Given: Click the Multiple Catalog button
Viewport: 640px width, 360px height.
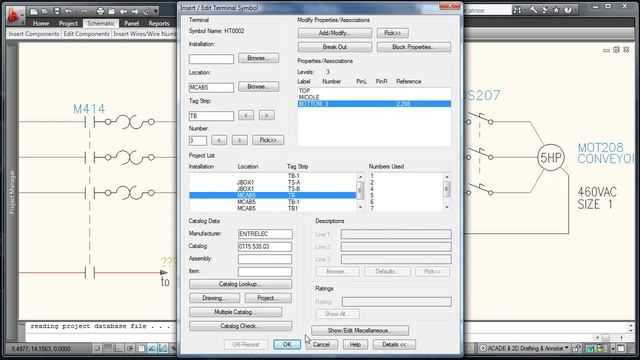Looking at the screenshot, I should [x=236, y=312].
